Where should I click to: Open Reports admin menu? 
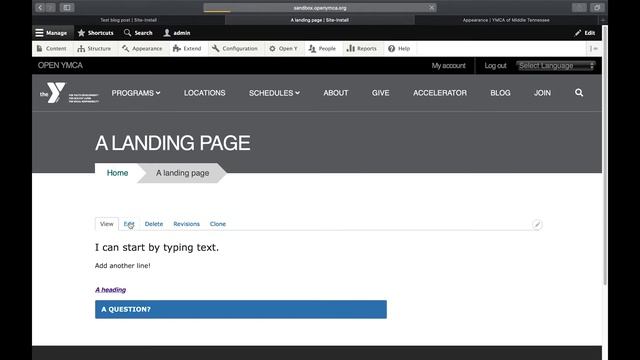[362, 49]
